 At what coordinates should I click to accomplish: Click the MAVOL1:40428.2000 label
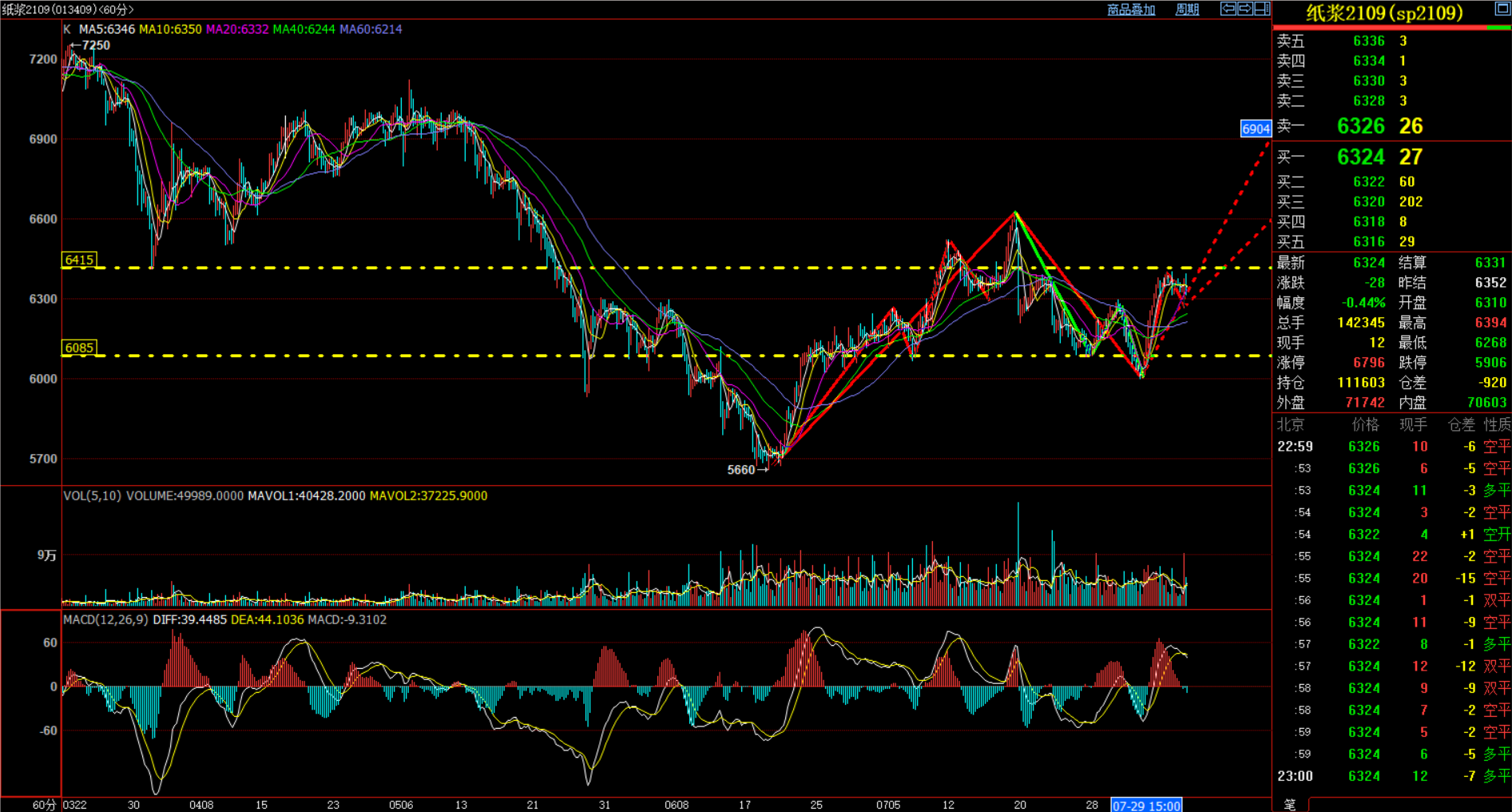pos(307,496)
